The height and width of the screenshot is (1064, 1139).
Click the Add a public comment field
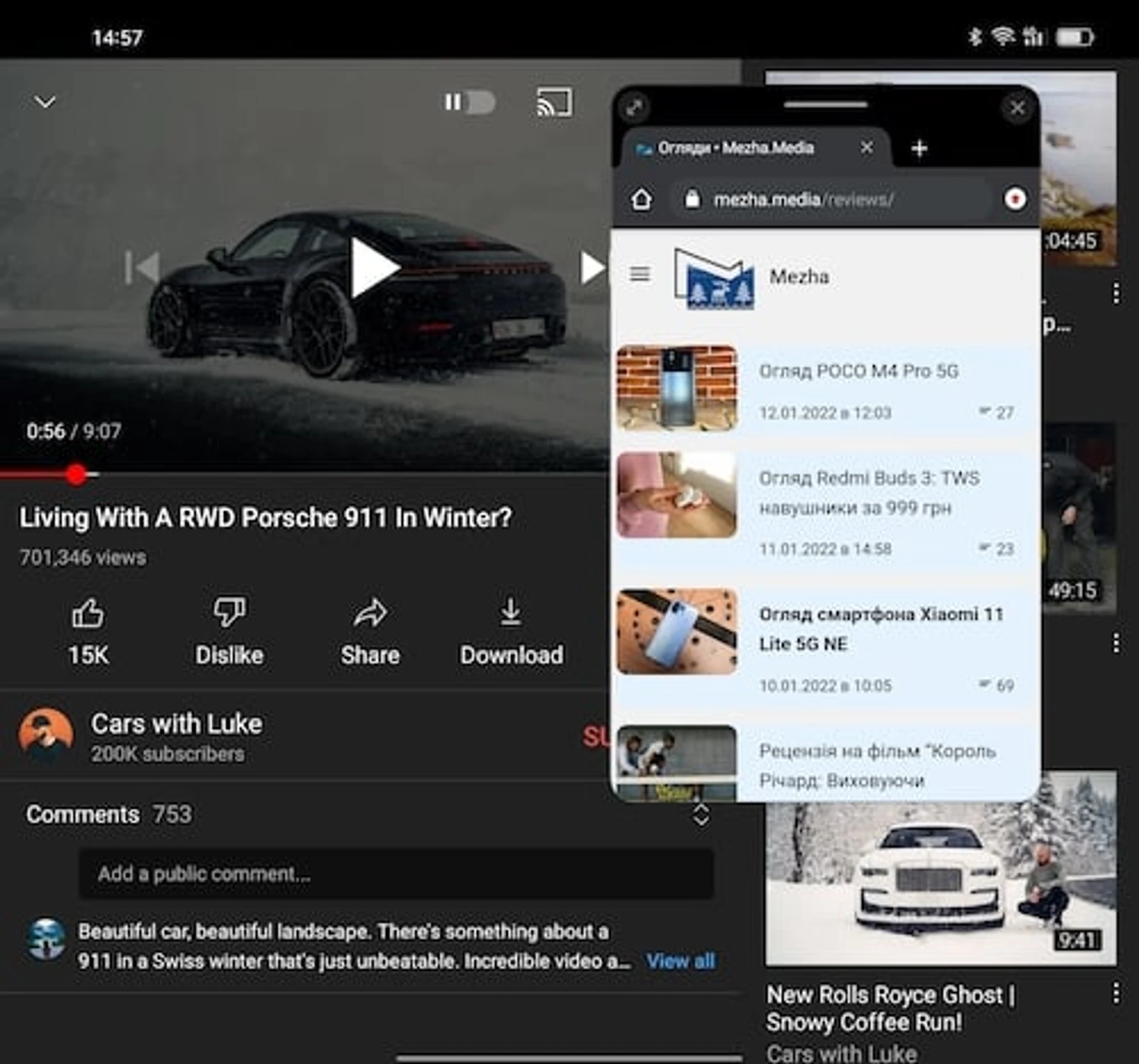click(396, 874)
